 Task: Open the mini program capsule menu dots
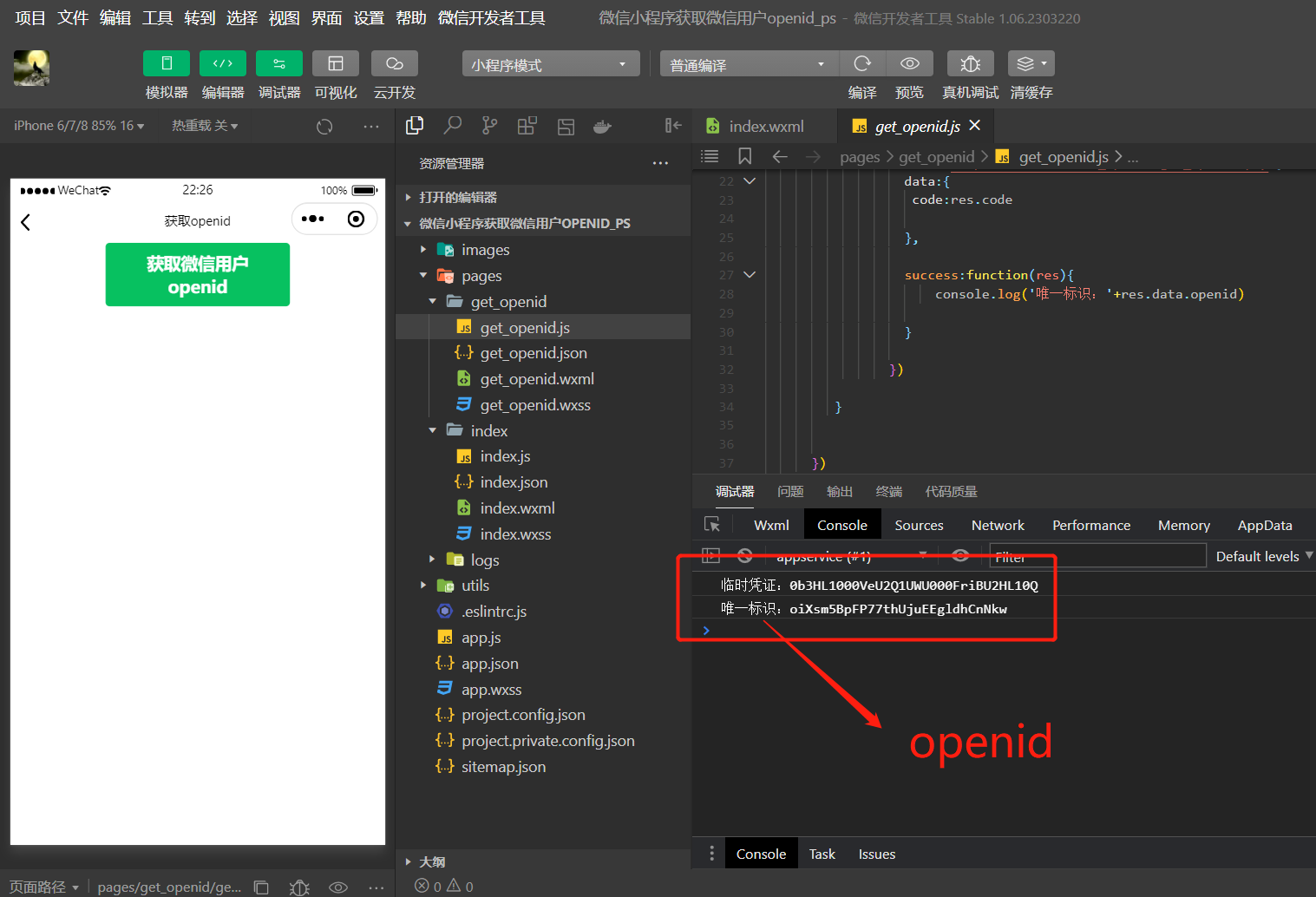tap(313, 219)
